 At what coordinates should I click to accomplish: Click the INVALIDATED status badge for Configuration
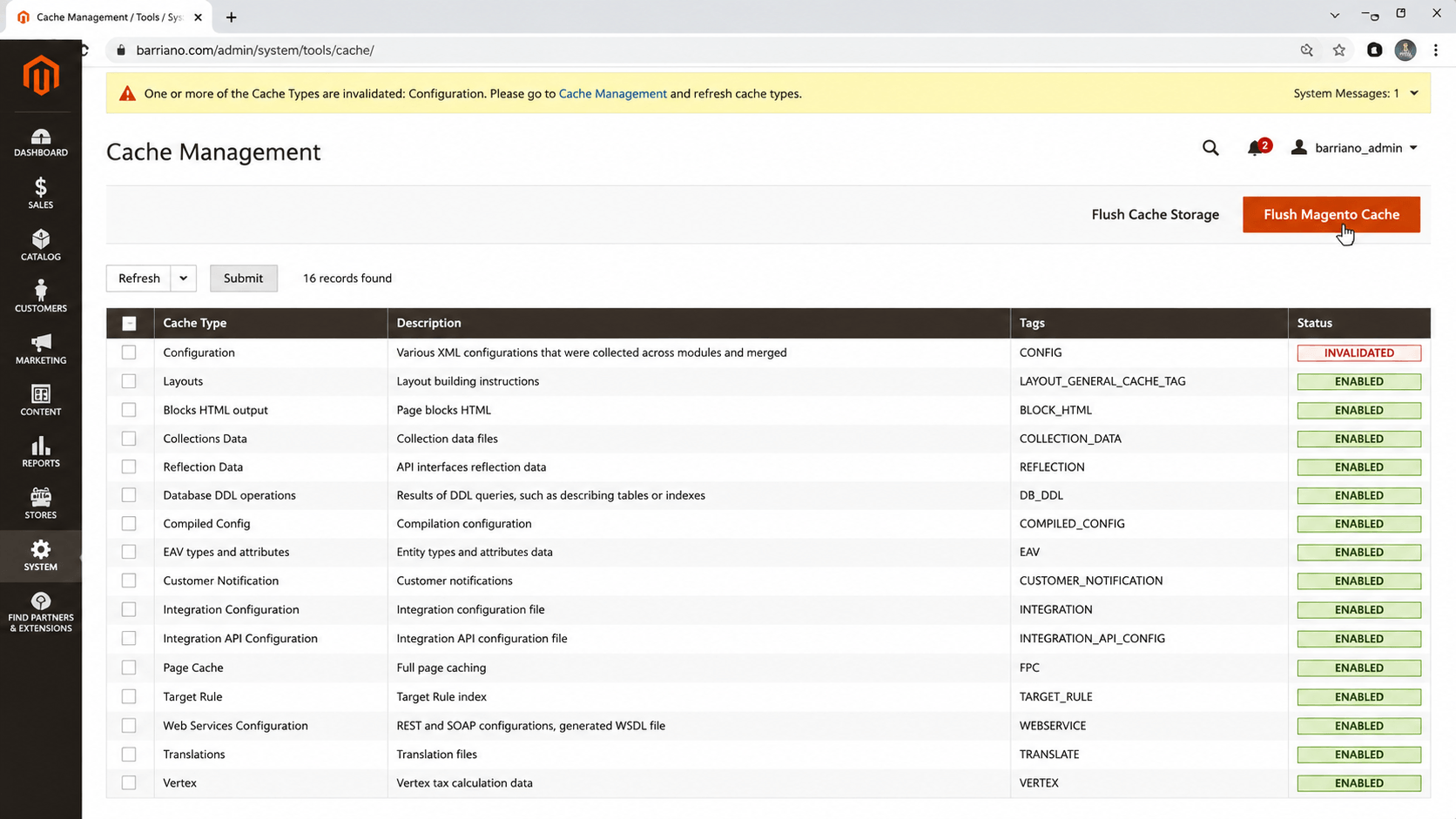click(x=1358, y=353)
